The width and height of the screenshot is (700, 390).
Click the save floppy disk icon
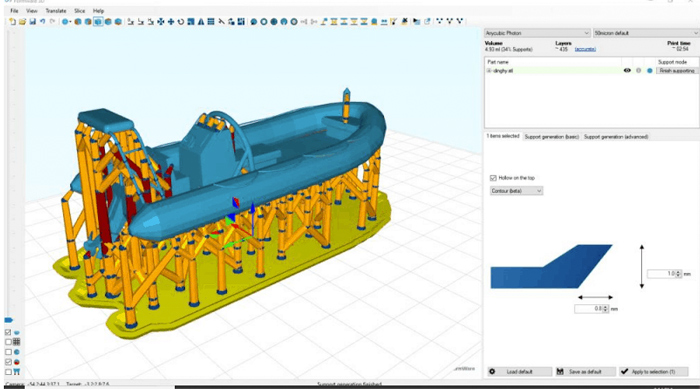pyautogui.click(x=33, y=21)
